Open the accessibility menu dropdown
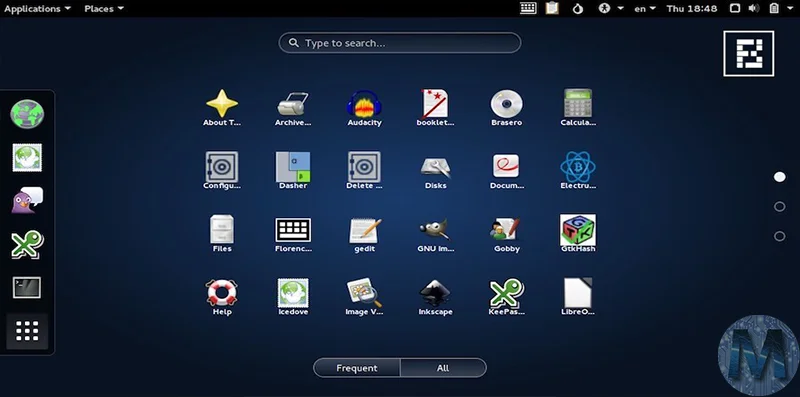Image resolution: width=800 pixels, height=397 pixels. pyautogui.click(x=611, y=9)
